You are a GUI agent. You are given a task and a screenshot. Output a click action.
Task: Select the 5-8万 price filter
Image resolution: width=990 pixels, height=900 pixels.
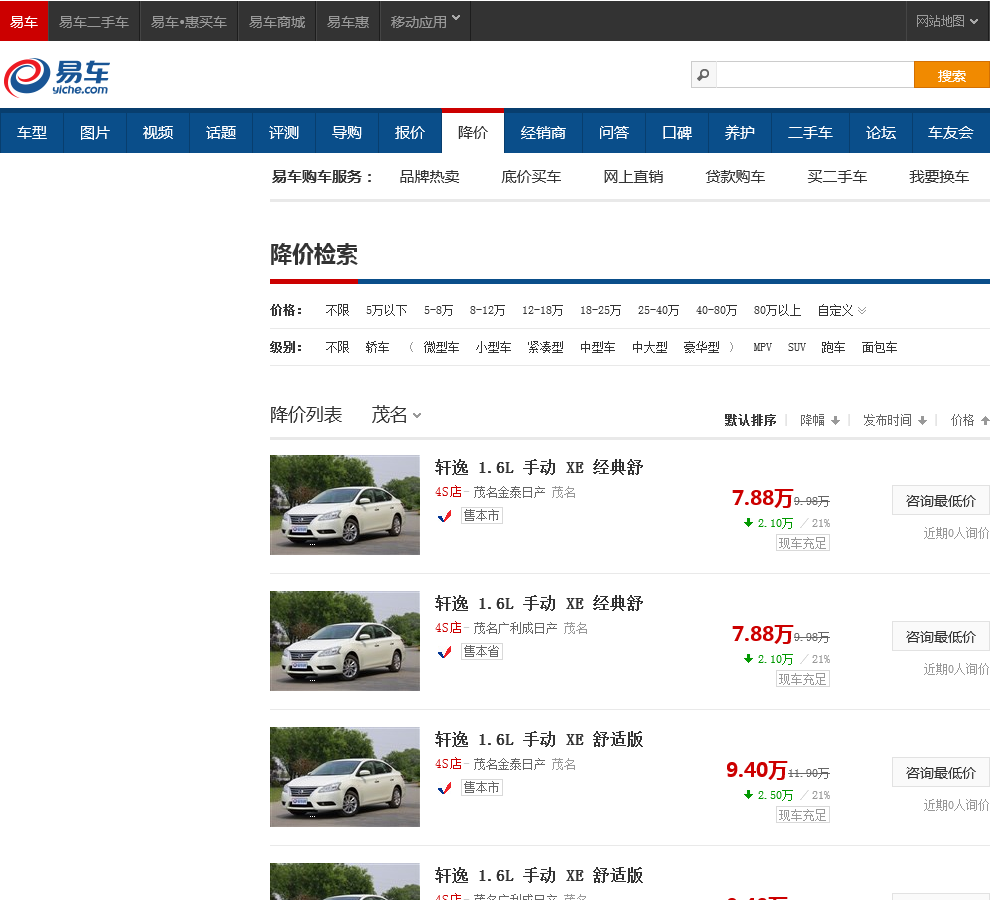438,311
